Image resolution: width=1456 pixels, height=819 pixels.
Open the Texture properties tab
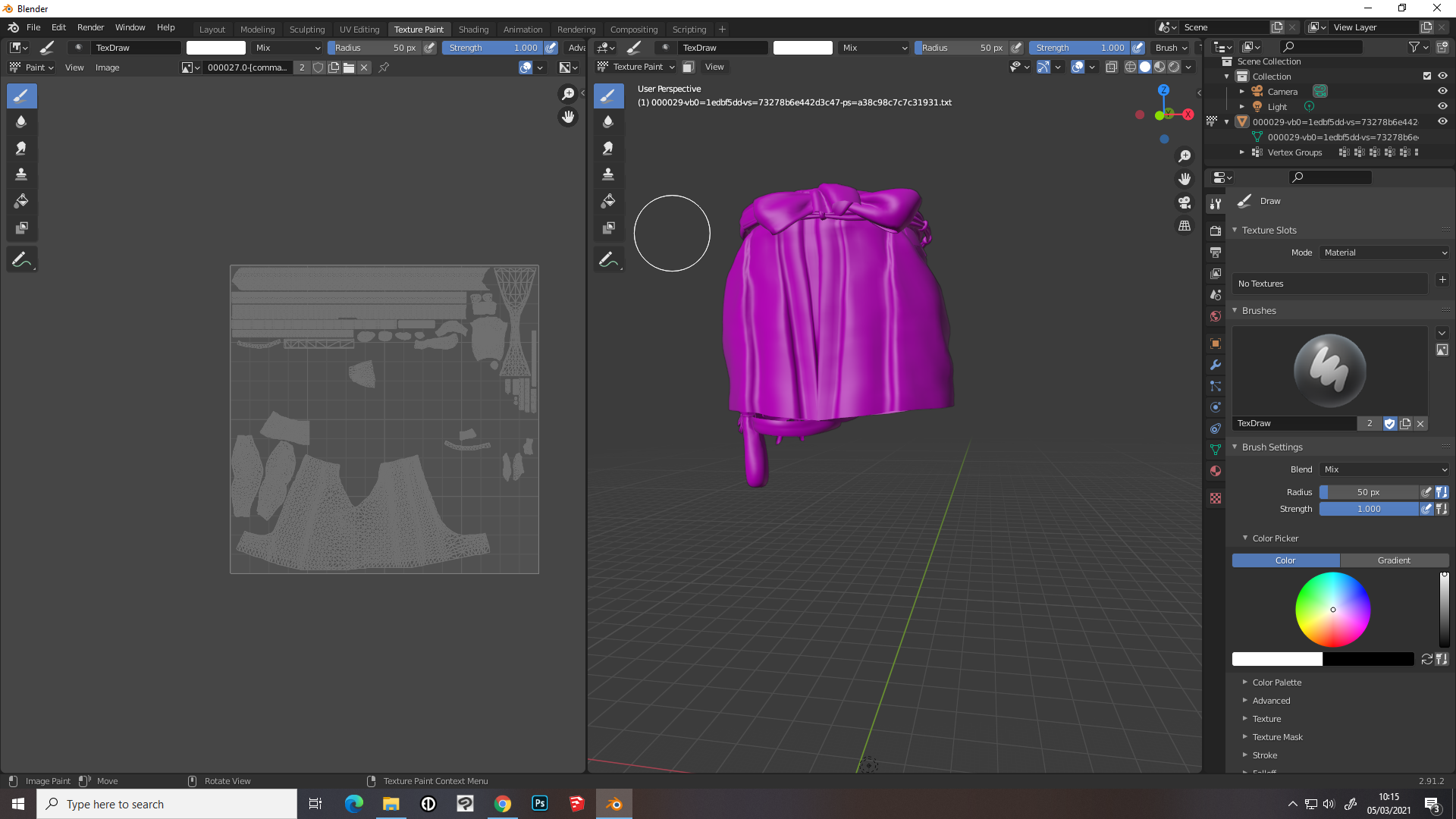click(1216, 498)
